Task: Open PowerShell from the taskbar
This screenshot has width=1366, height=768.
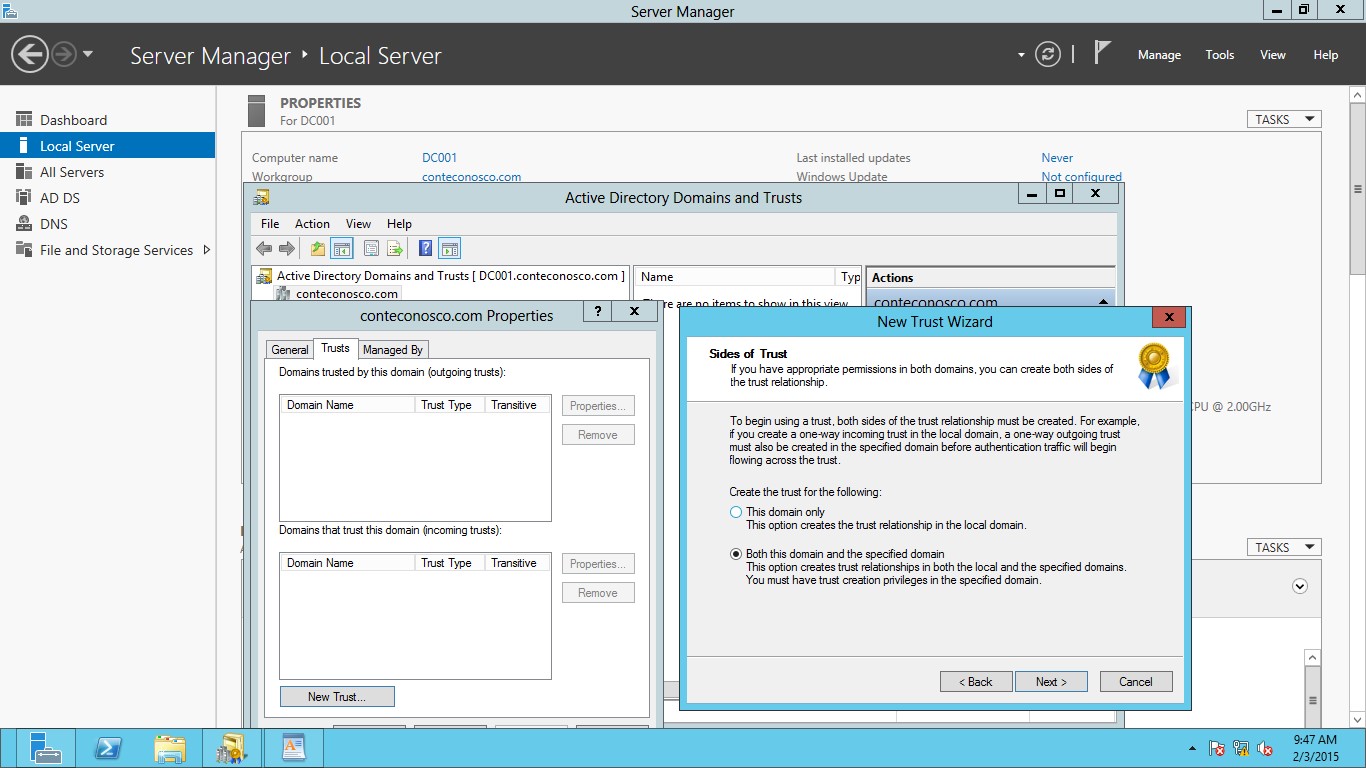Action: click(x=108, y=747)
